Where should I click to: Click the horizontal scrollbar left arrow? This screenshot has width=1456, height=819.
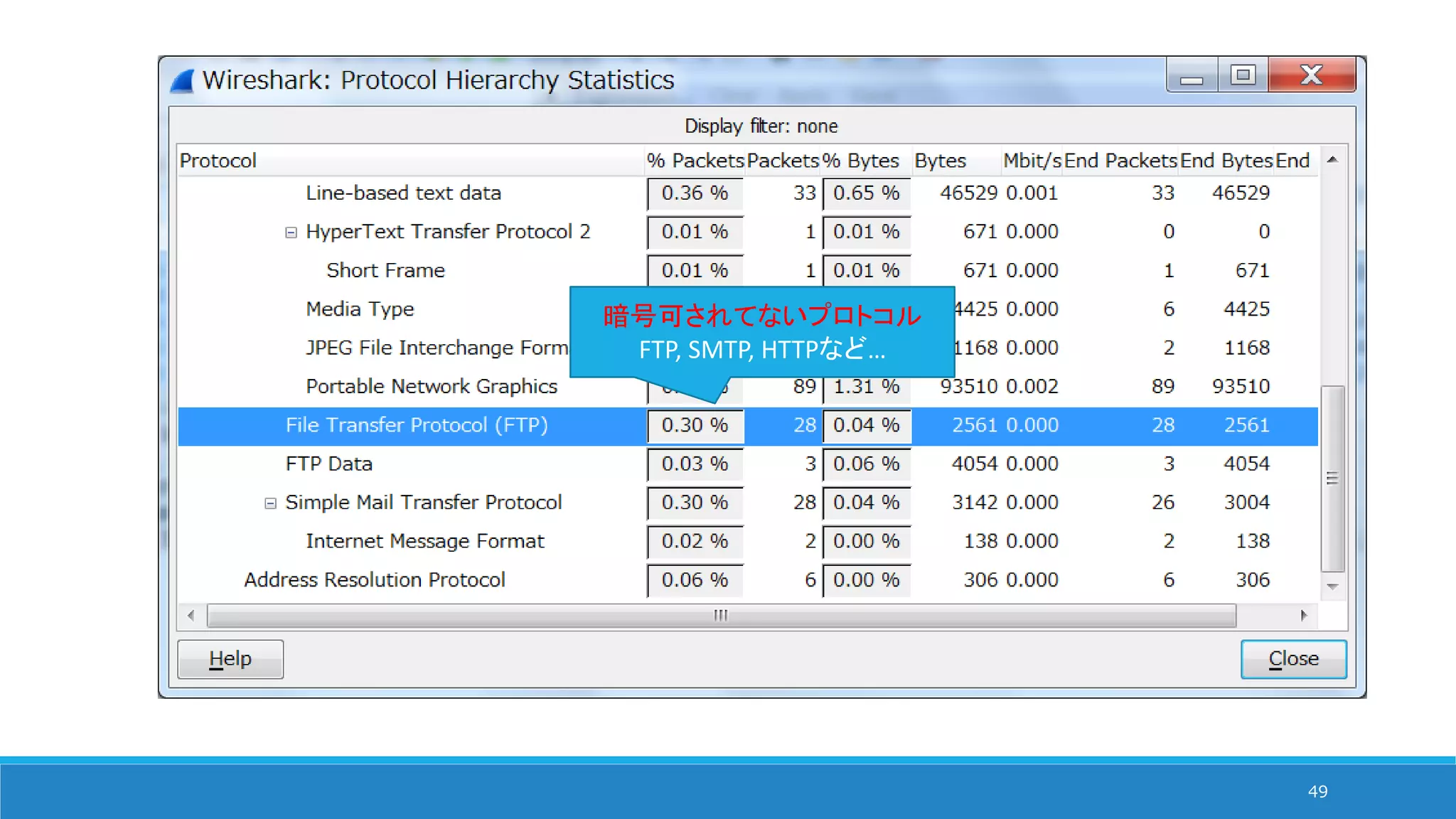(x=191, y=615)
